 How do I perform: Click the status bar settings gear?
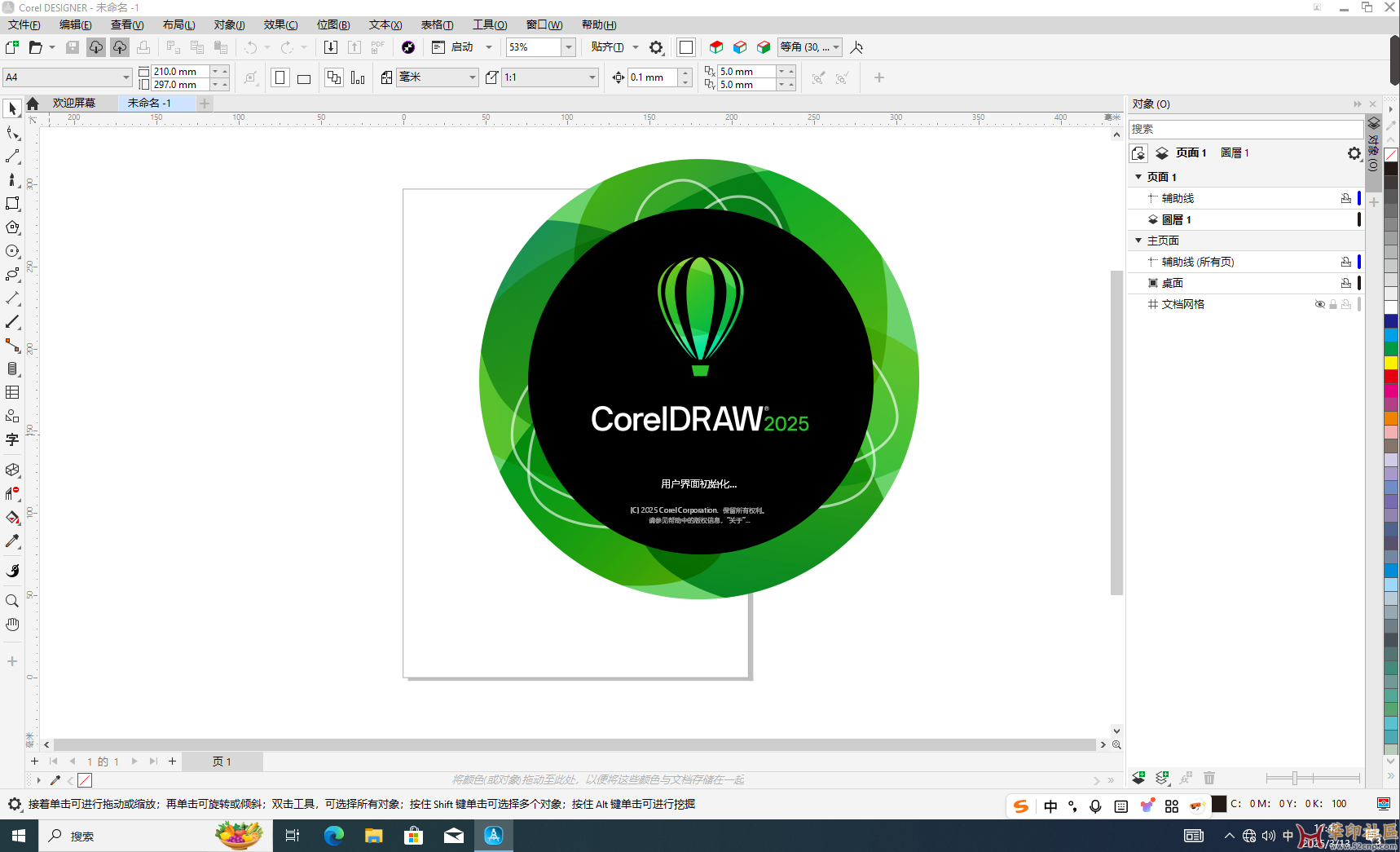(x=15, y=804)
